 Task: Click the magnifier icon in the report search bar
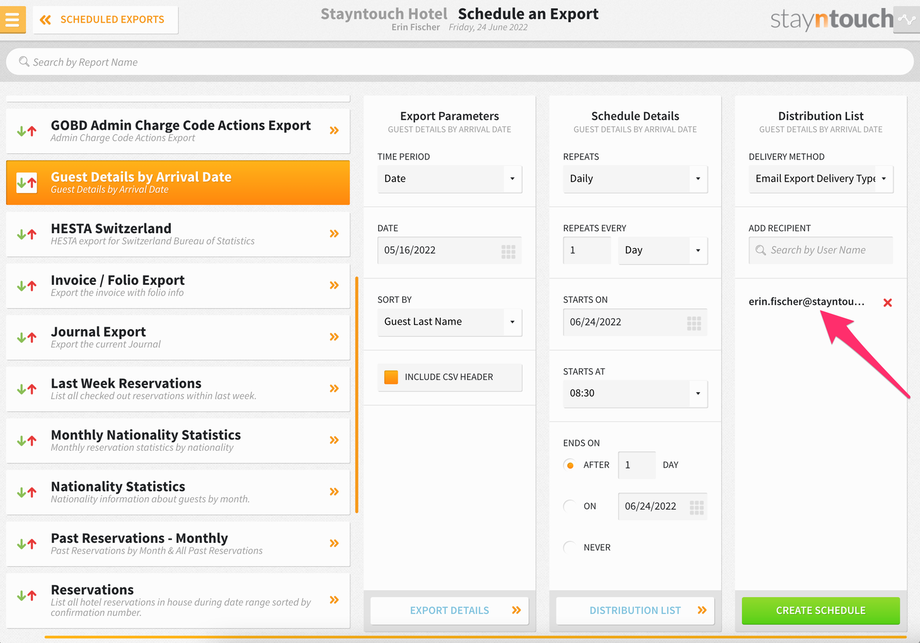23,62
